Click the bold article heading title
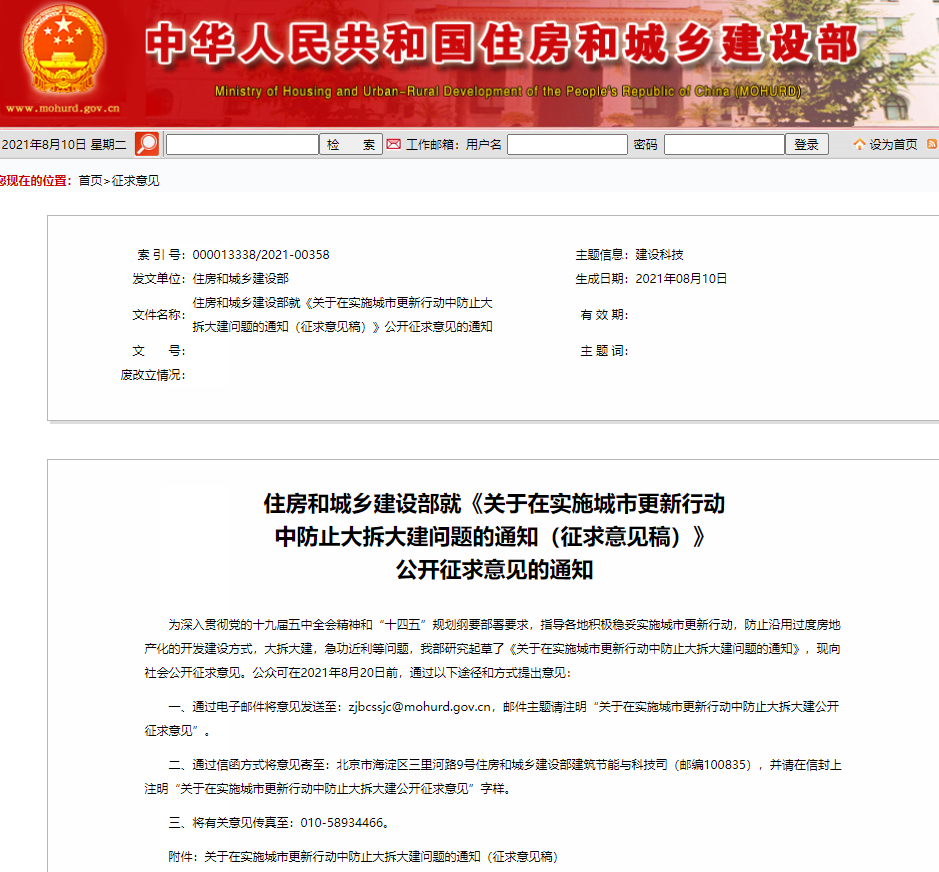This screenshot has width=939, height=872. pos(494,537)
